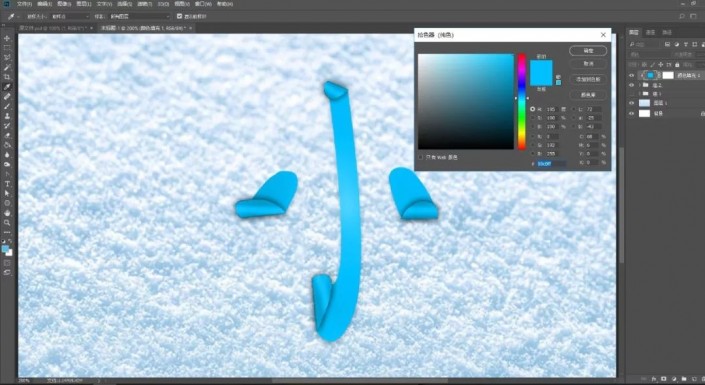Viewport: 705px width, 385px height.
Task: Select the Clone Stamp tool
Action: (7, 116)
